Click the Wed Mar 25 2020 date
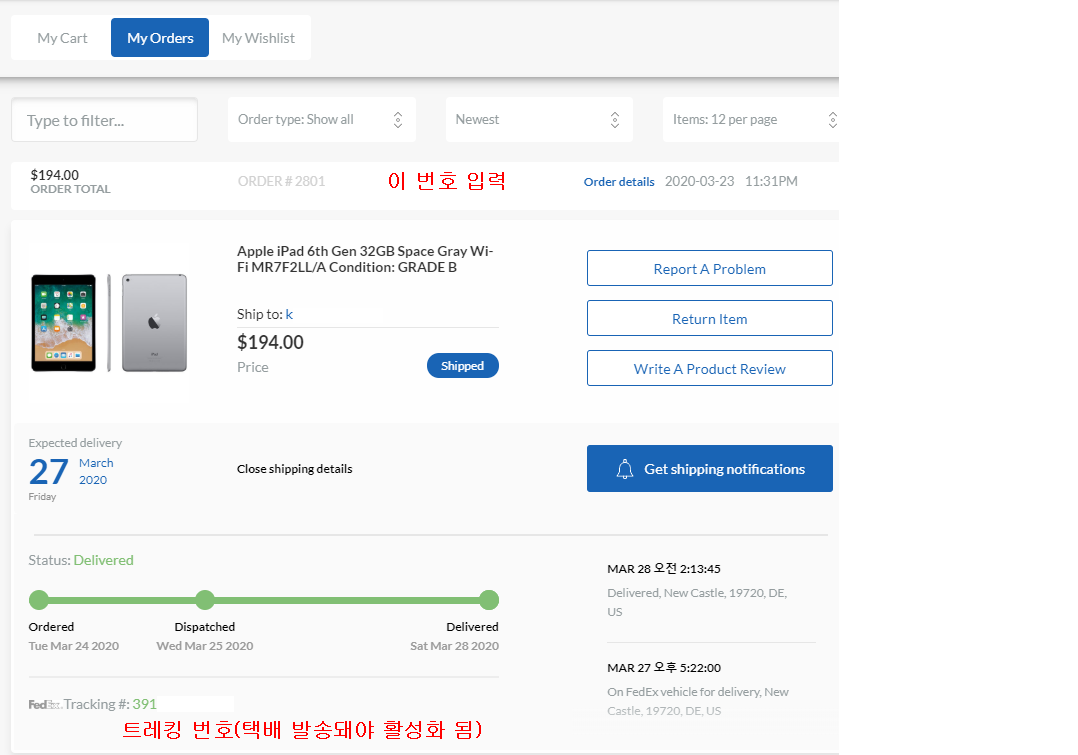The image size is (1078, 755). (x=205, y=646)
